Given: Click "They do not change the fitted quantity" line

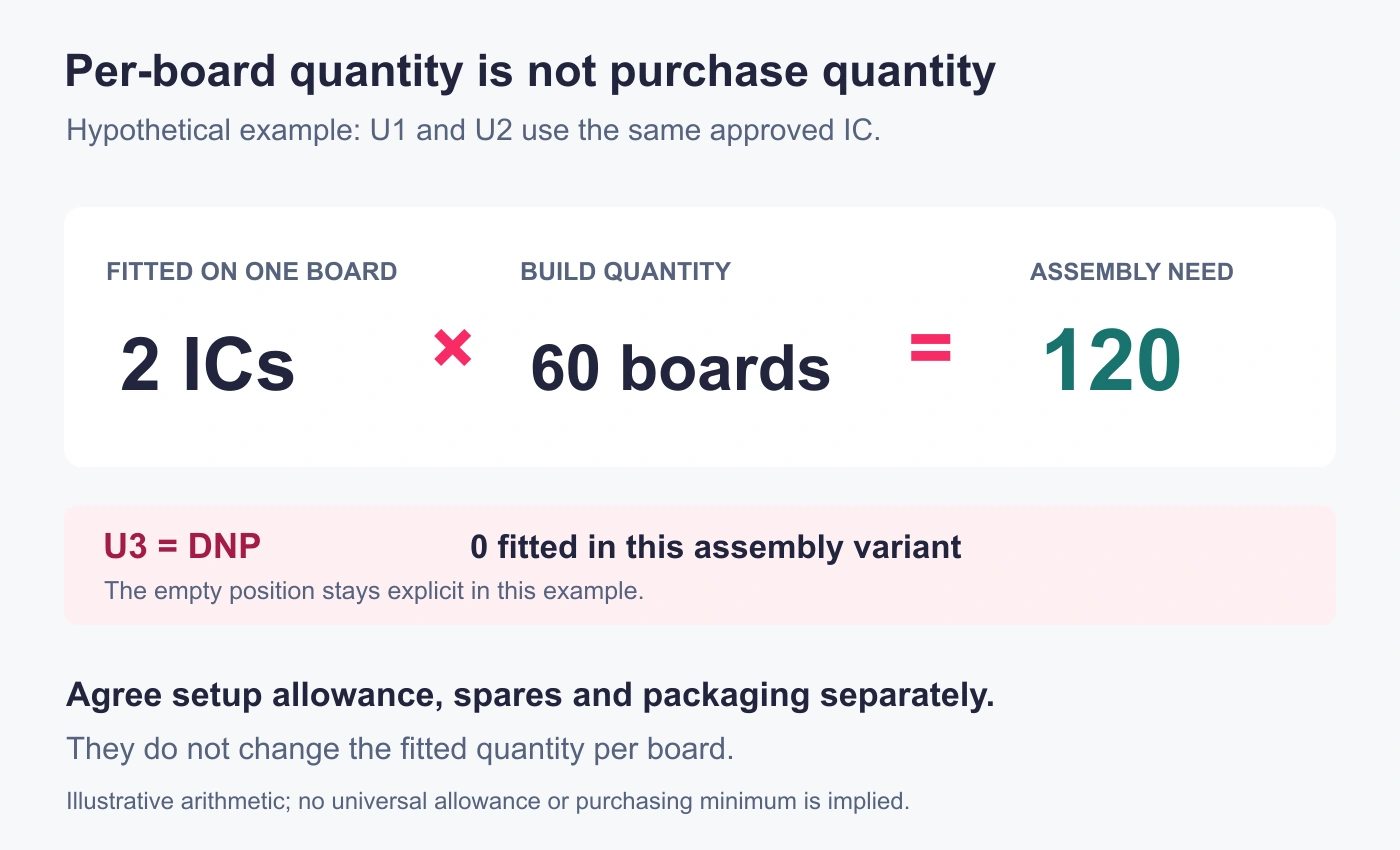Looking at the screenshot, I should pyautogui.click(x=400, y=749).
